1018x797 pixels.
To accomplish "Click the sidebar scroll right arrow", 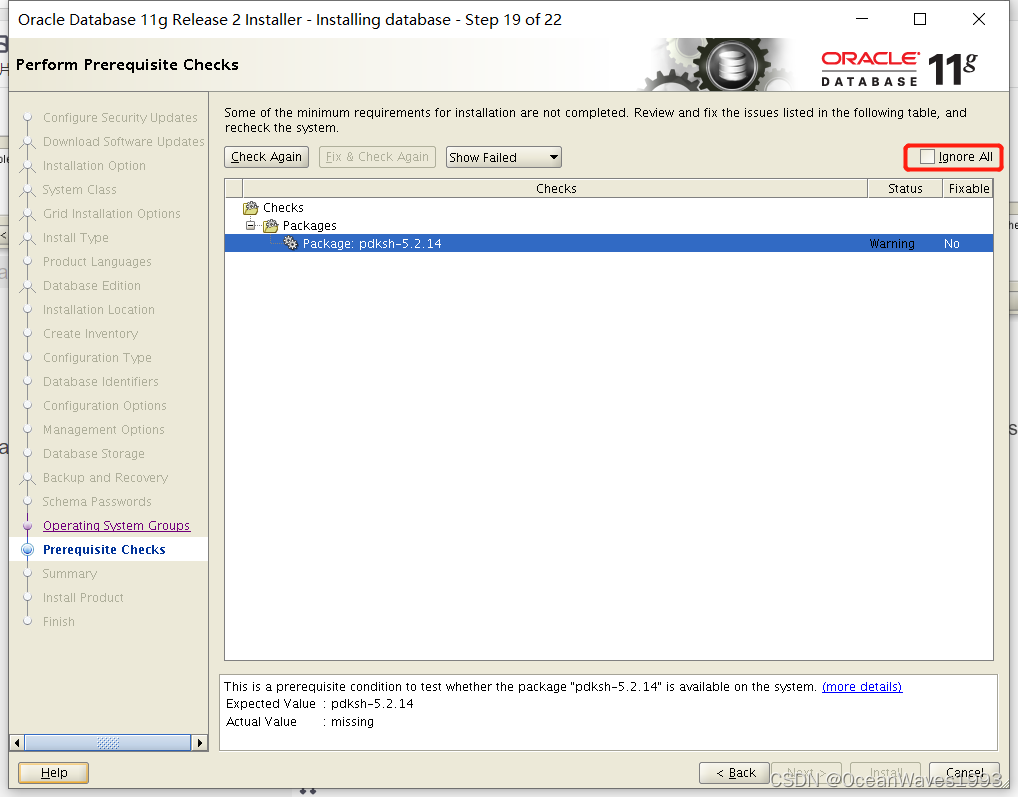I will pos(200,742).
